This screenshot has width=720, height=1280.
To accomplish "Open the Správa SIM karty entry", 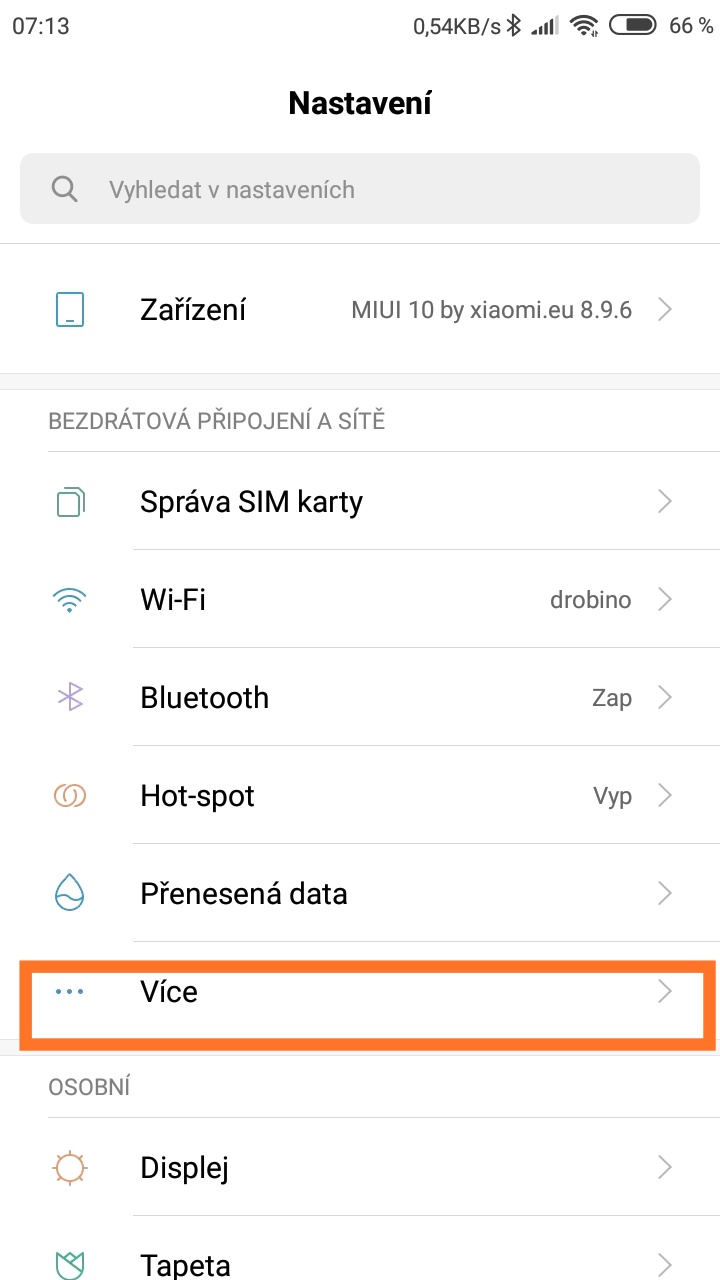I will coord(251,501).
